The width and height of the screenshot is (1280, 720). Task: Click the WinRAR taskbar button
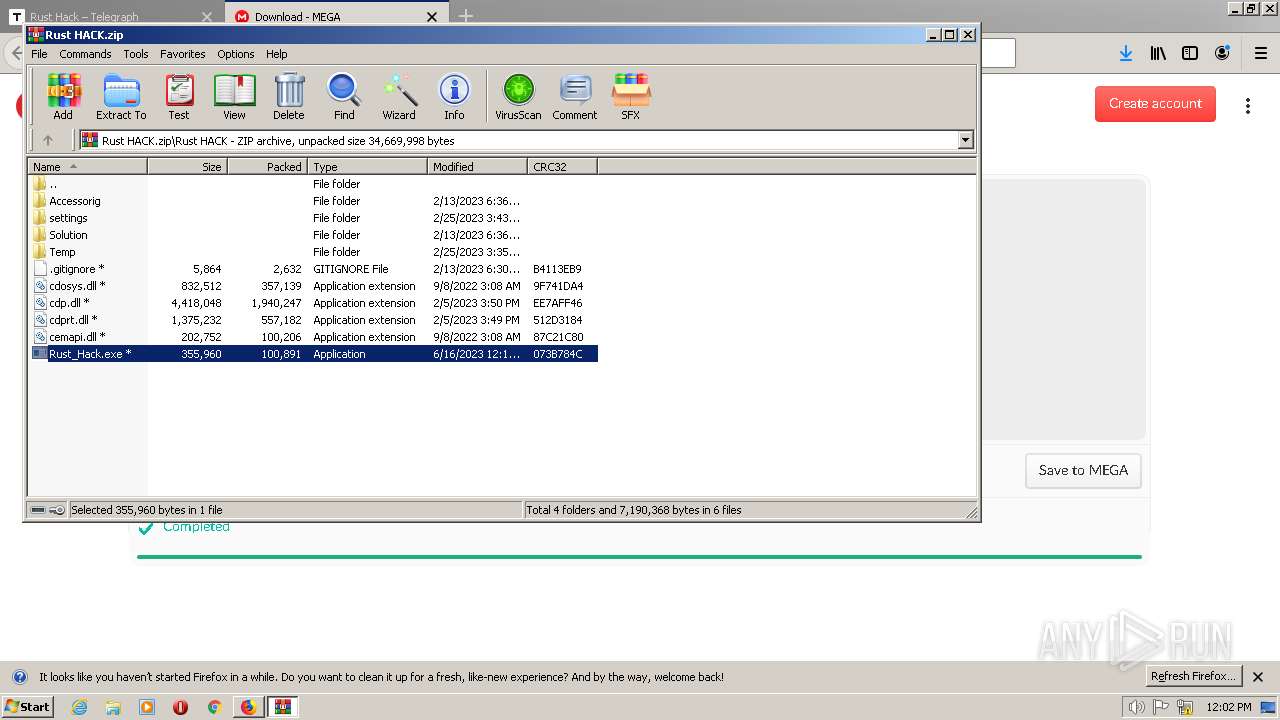coord(282,707)
